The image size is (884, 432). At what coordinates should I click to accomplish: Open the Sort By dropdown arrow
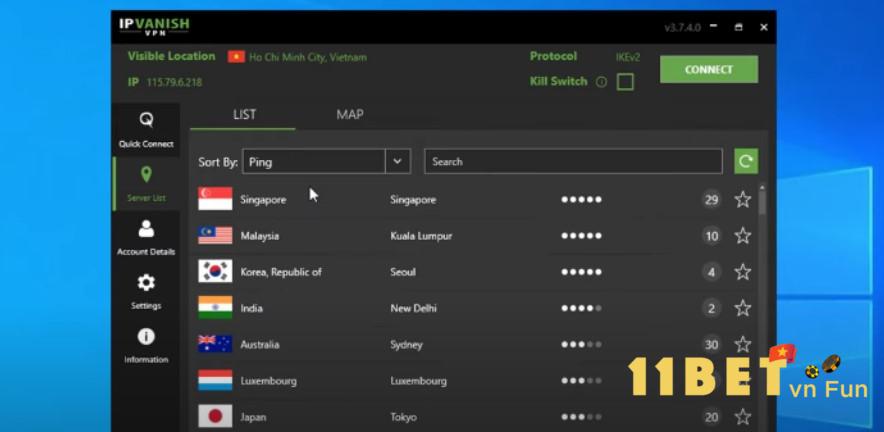click(397, 161)
